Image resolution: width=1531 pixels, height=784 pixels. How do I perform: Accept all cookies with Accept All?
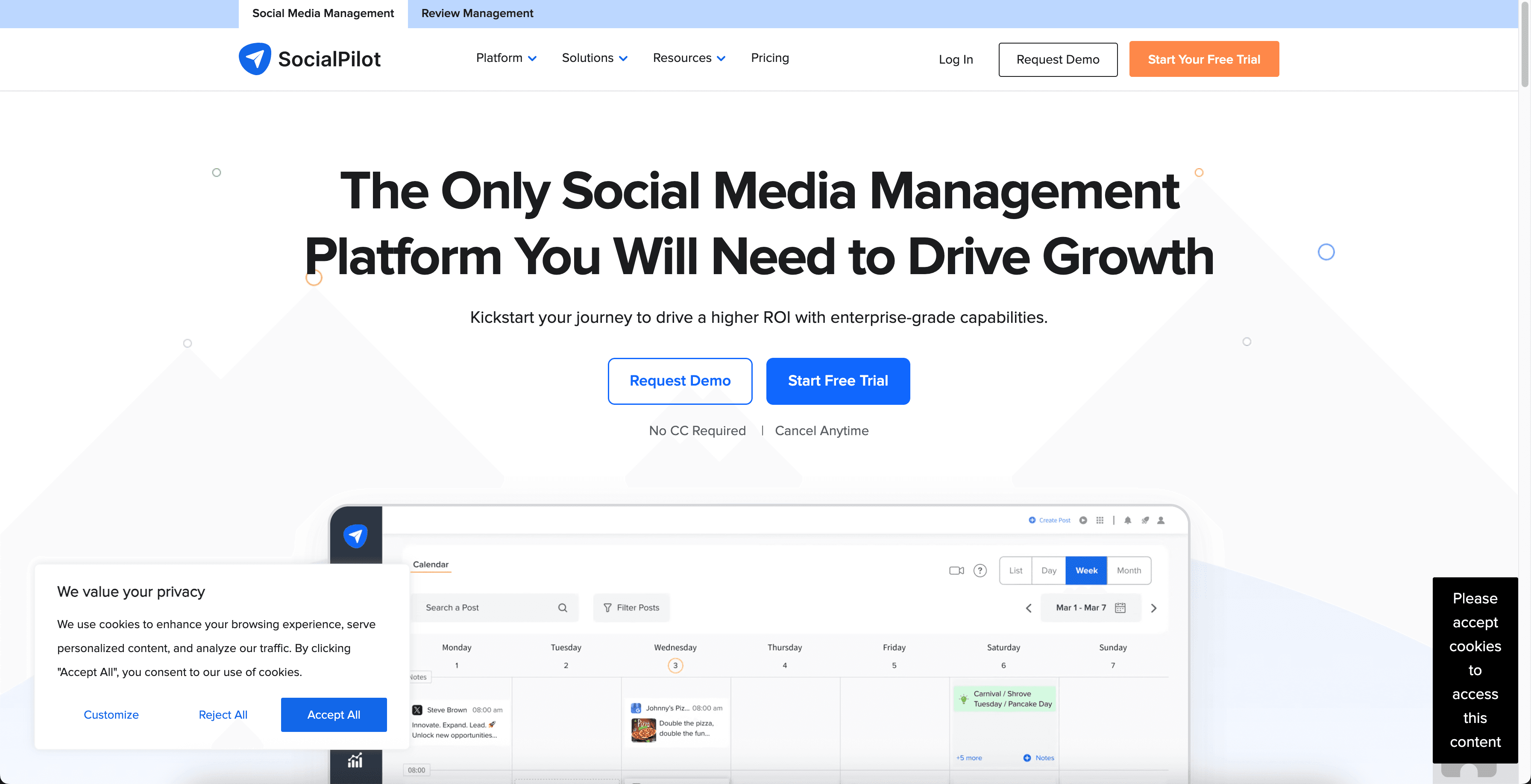click(x=334, y=714)
